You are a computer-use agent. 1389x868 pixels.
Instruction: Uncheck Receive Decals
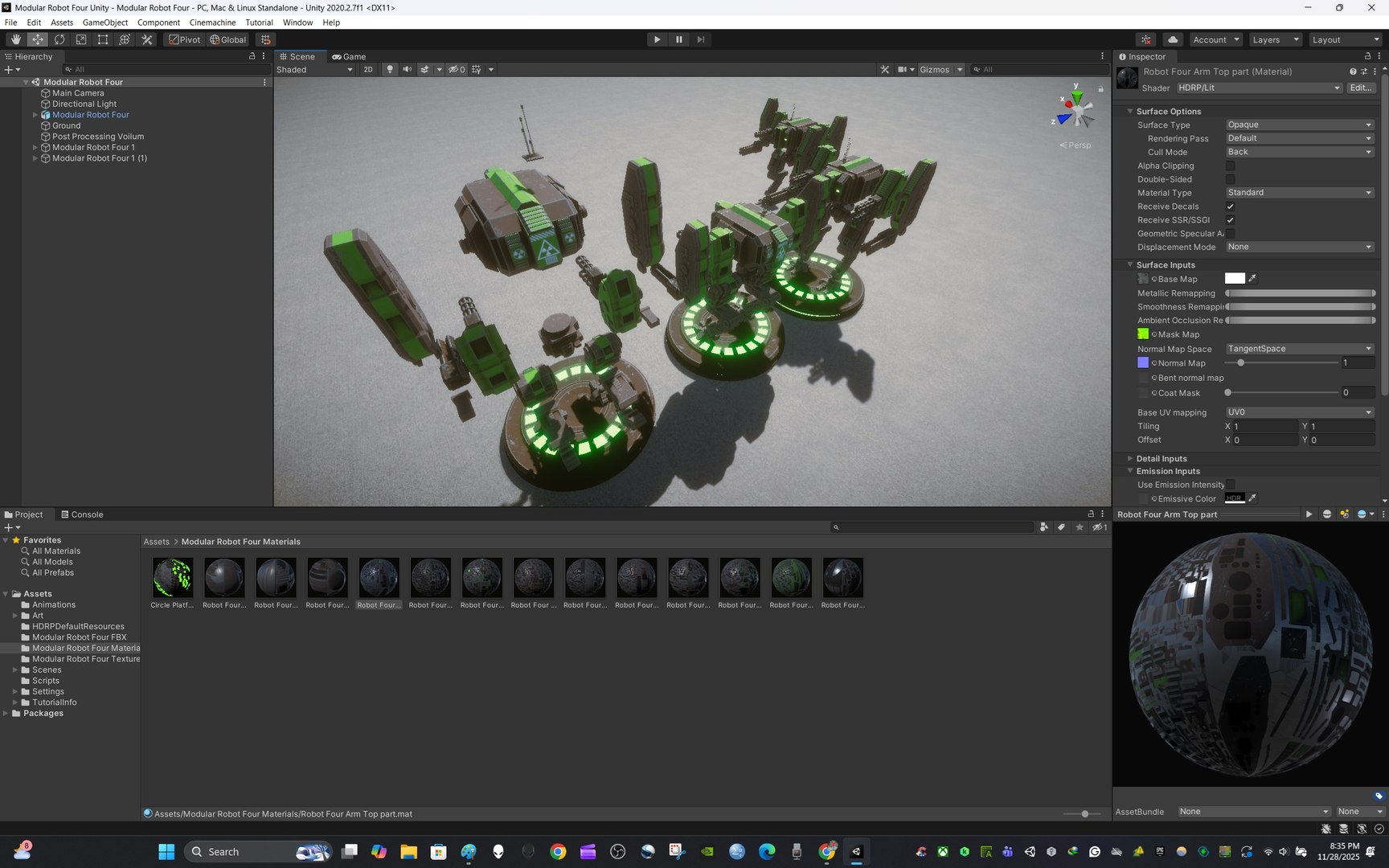[1230, 207]
